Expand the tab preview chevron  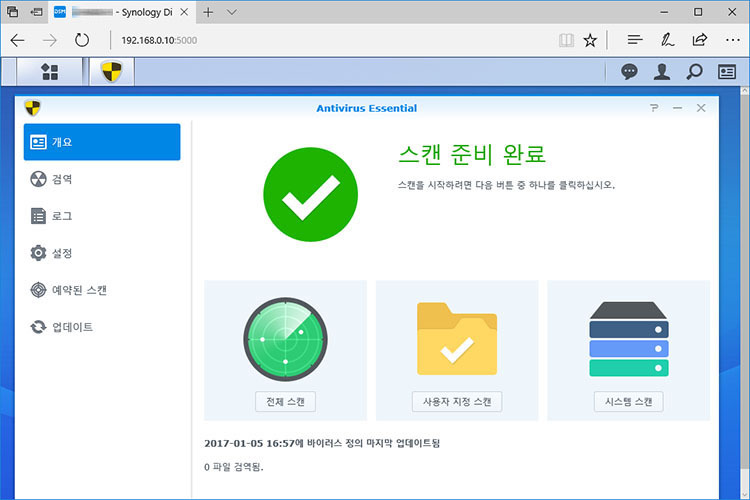point(232,12)
